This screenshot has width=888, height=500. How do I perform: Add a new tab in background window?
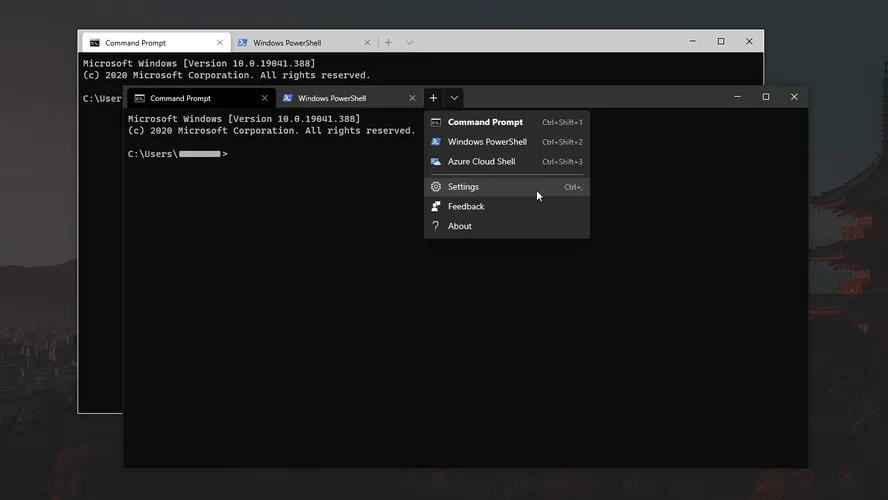[388, 43]
